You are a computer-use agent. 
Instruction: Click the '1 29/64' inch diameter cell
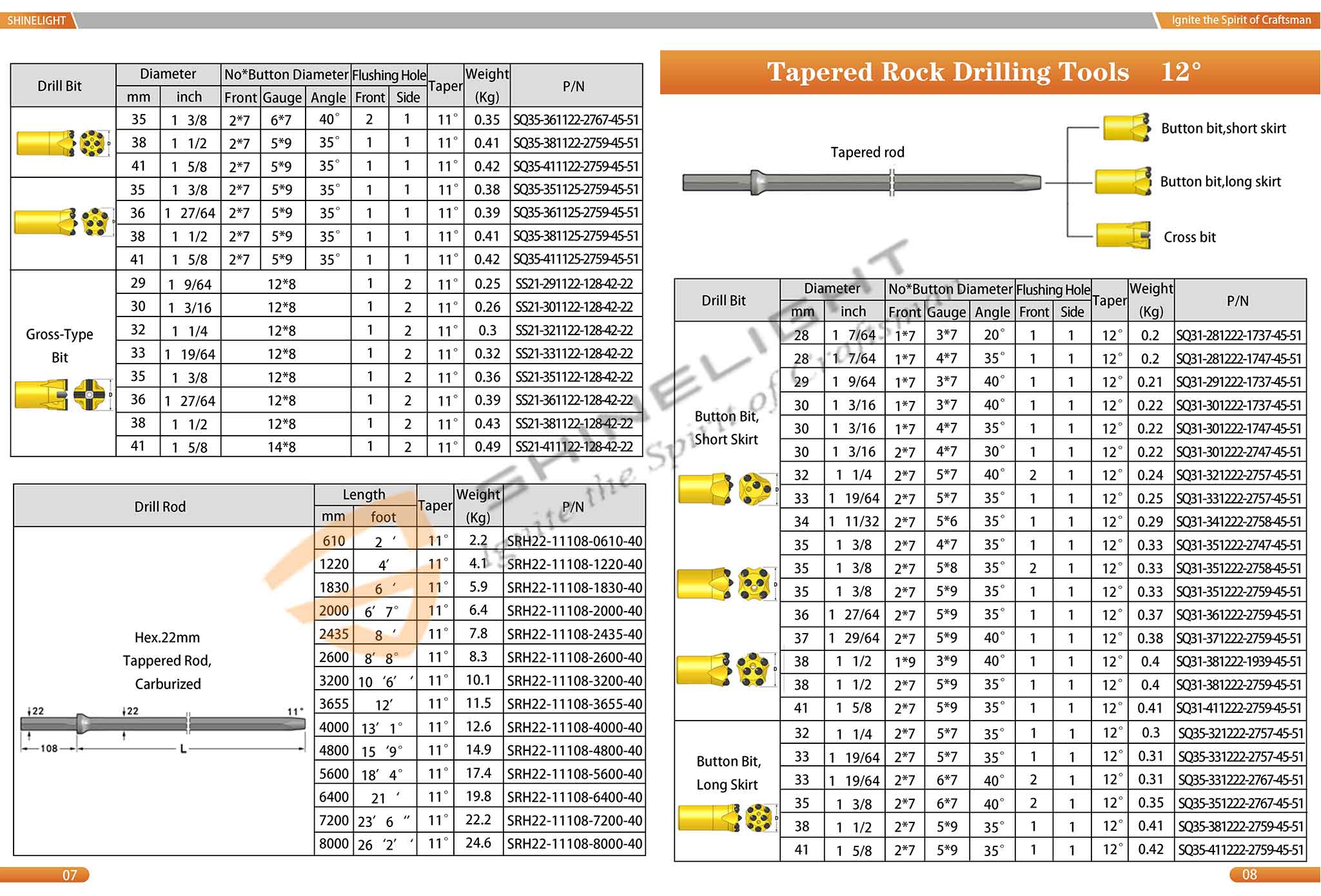pyautogui.click(x=854, y=638)
